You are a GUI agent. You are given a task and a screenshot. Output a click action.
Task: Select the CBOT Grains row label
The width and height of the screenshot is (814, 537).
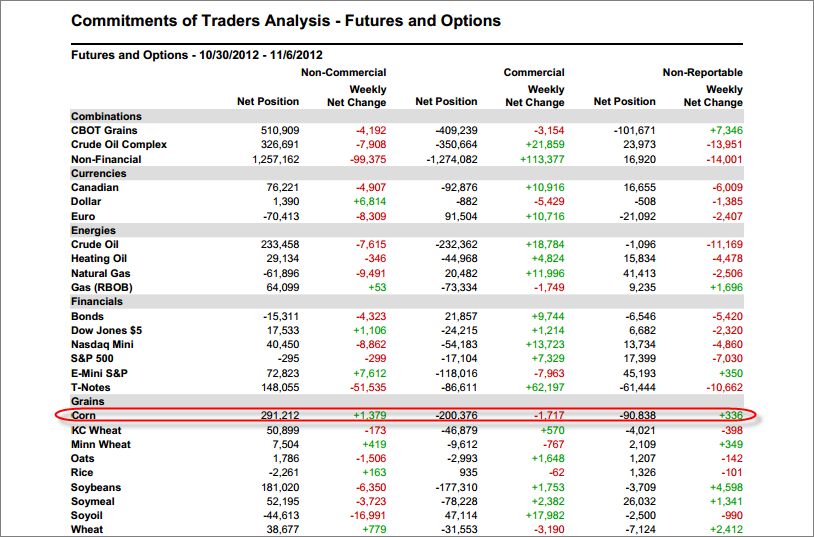pos(104,130)
